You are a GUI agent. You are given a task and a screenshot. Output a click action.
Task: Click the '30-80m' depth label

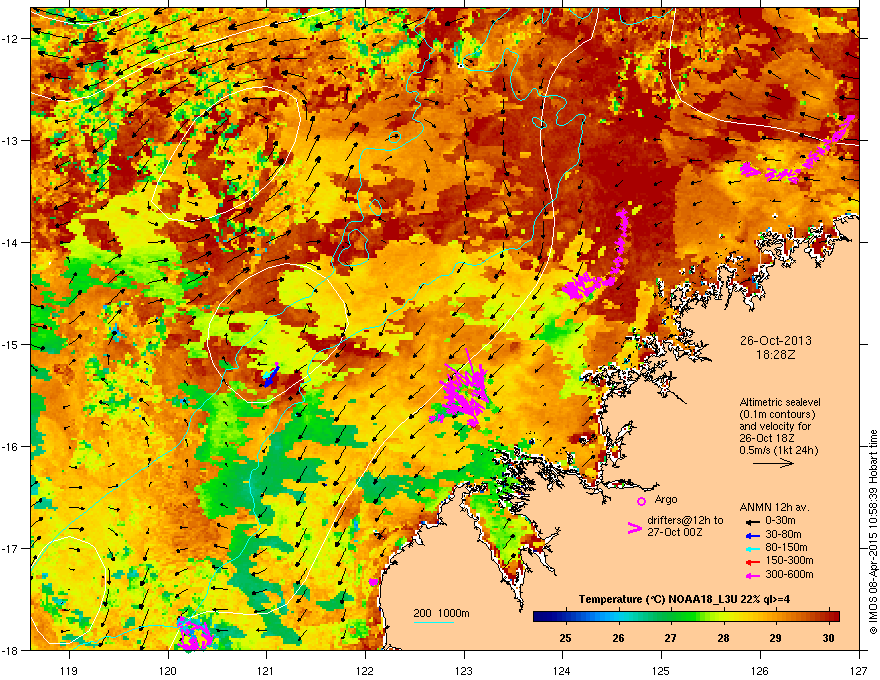pyautogui.click(x=783, y=534)
